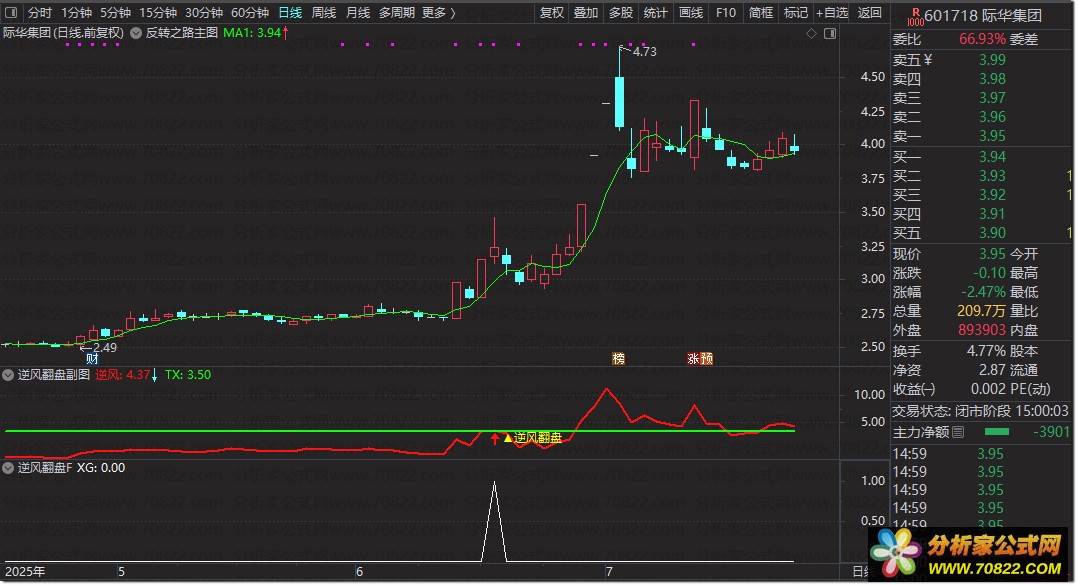The width and height of the screenshot is (1078, 585).
Task: Toggle the 简框 simple frame mode
Action: click(761, 12)
